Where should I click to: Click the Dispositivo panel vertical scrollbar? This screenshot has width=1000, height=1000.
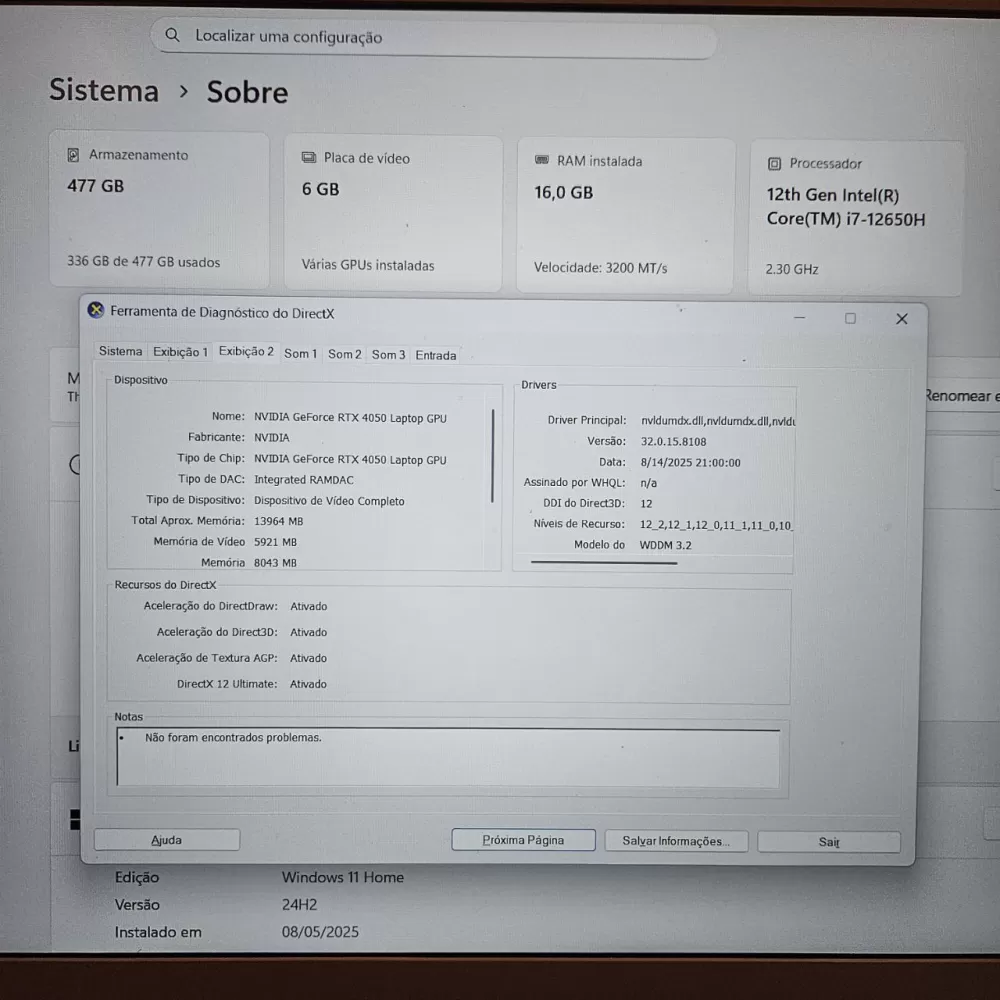[x=492, y=456]
